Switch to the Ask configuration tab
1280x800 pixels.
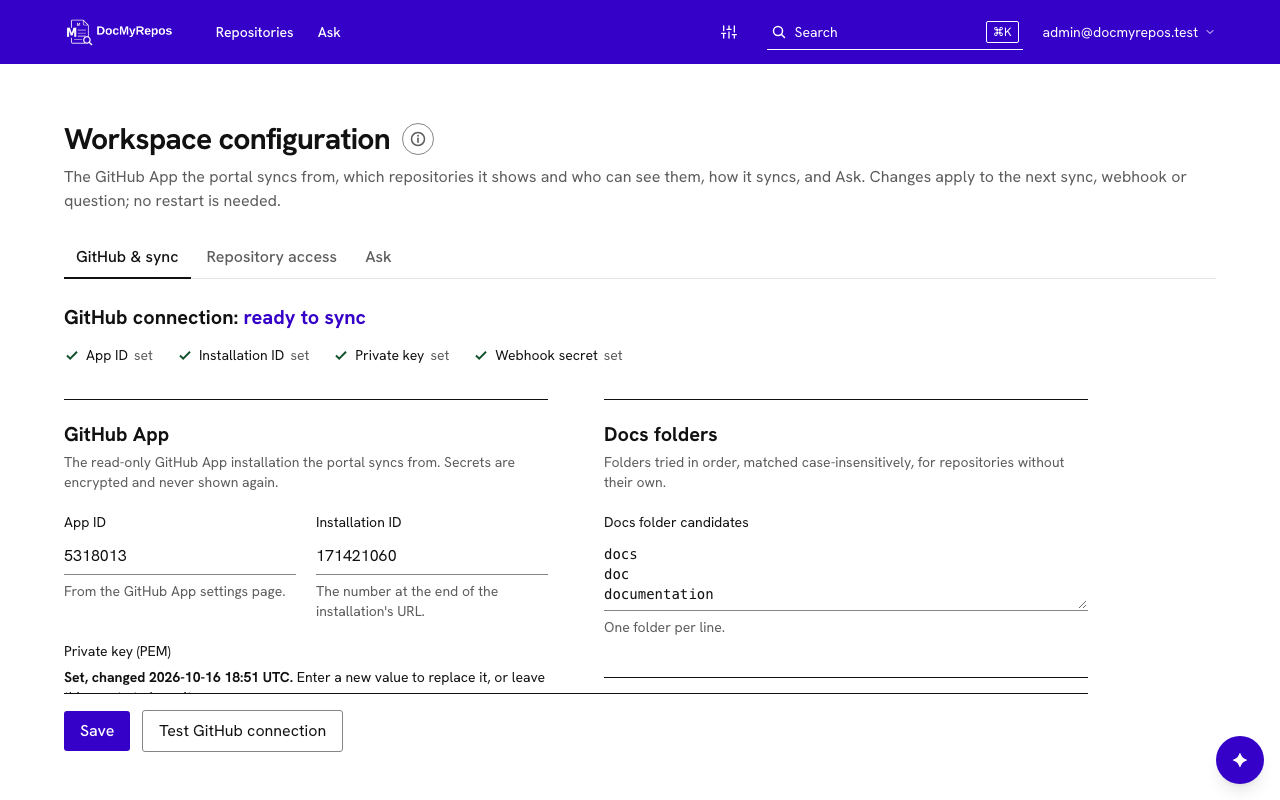pos(378,257)
